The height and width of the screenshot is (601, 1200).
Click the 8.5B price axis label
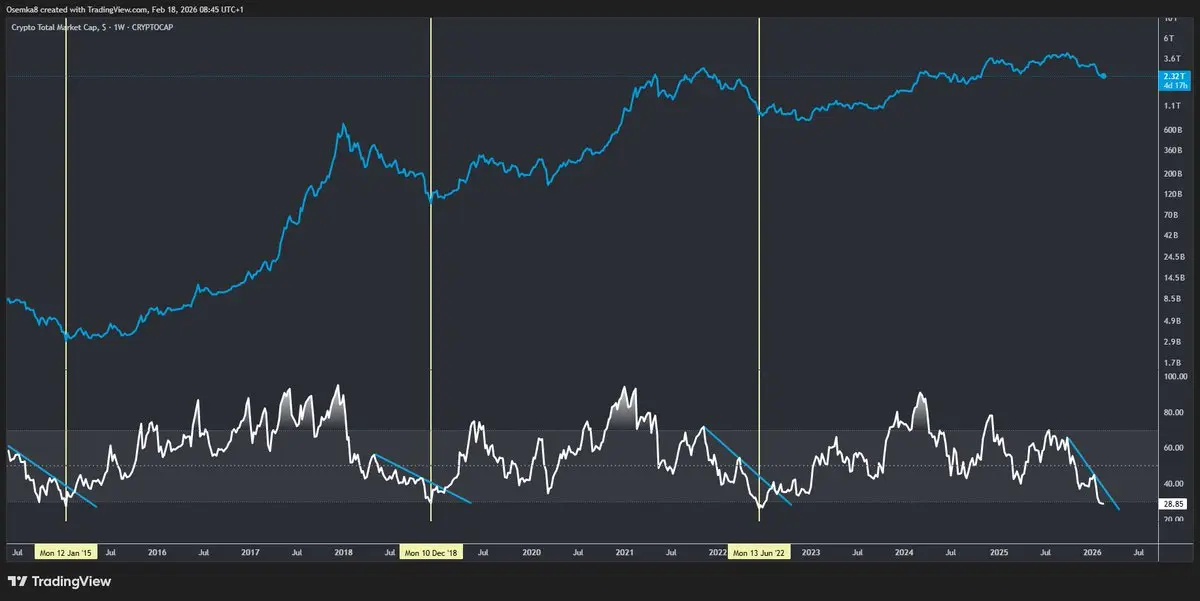pos(1171,299)
